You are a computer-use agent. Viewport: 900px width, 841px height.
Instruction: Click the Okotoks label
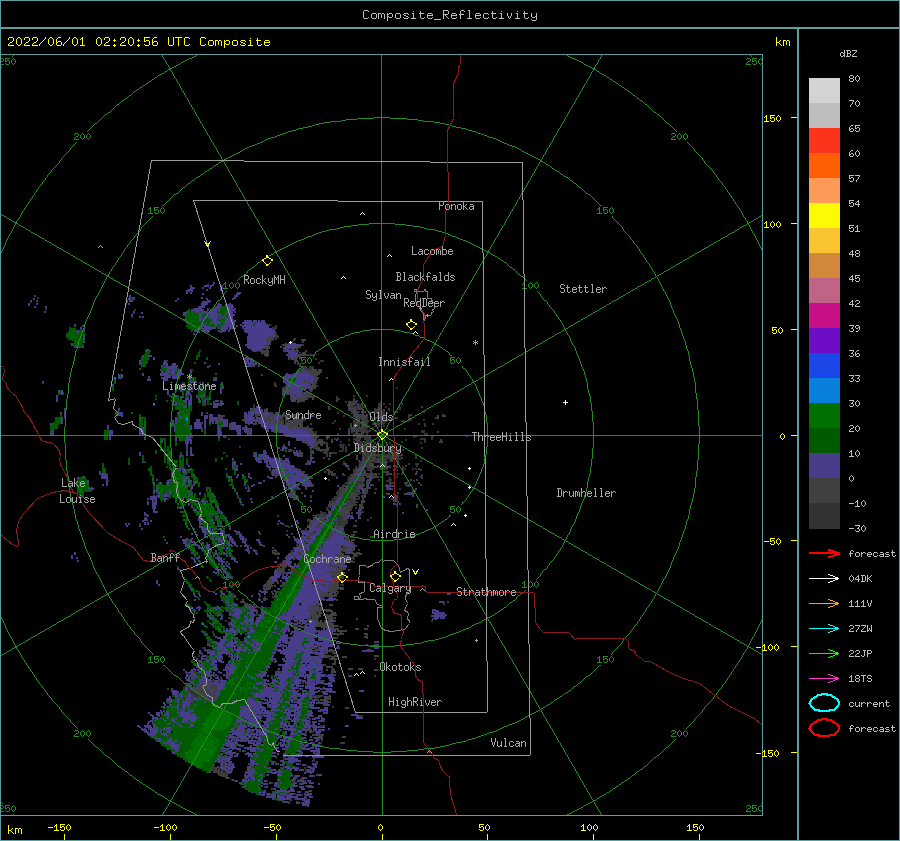pyautogui.click(x=400, y=667)
